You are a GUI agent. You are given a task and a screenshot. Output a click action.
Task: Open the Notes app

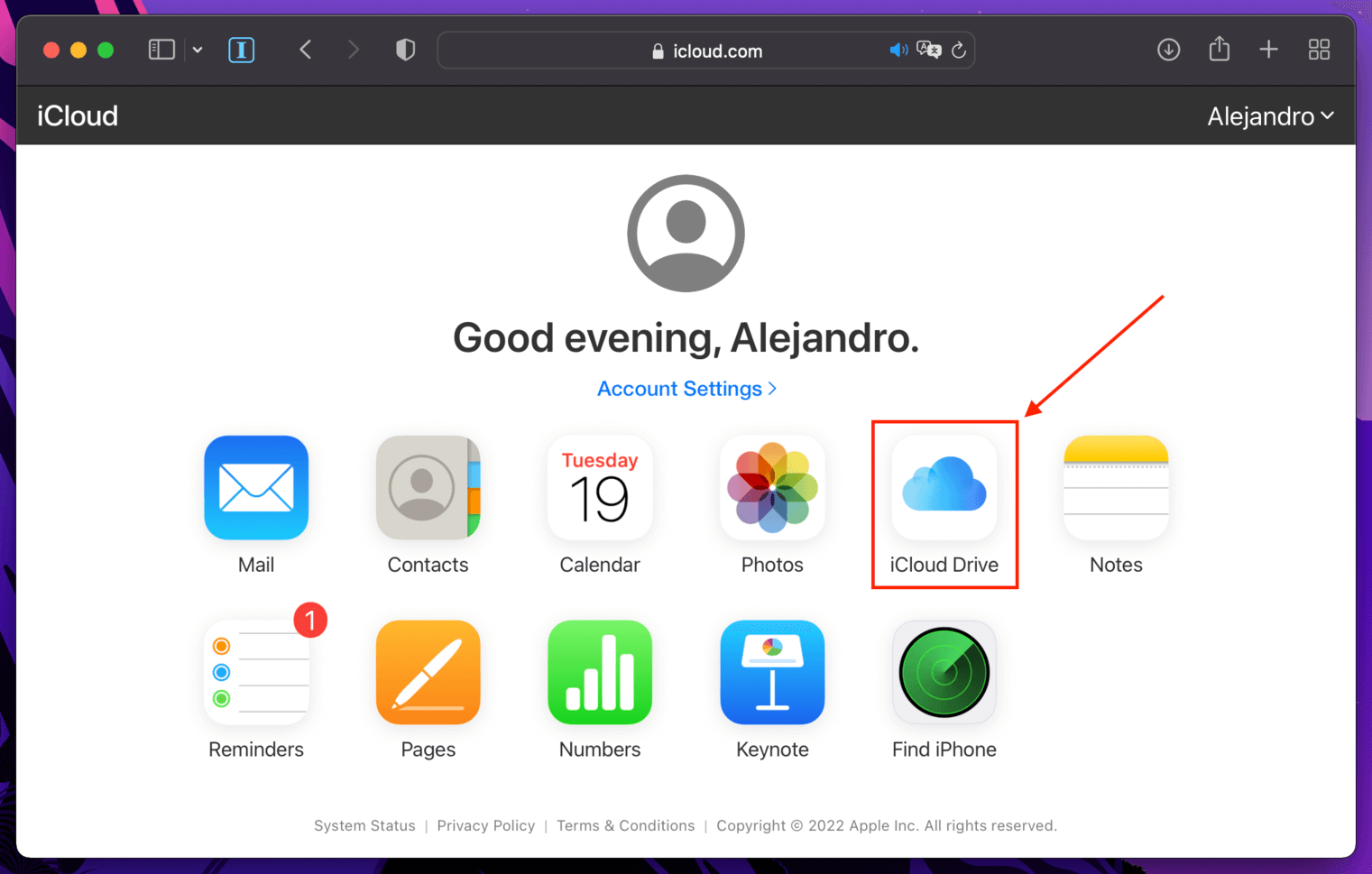[x=1116, y=488]
